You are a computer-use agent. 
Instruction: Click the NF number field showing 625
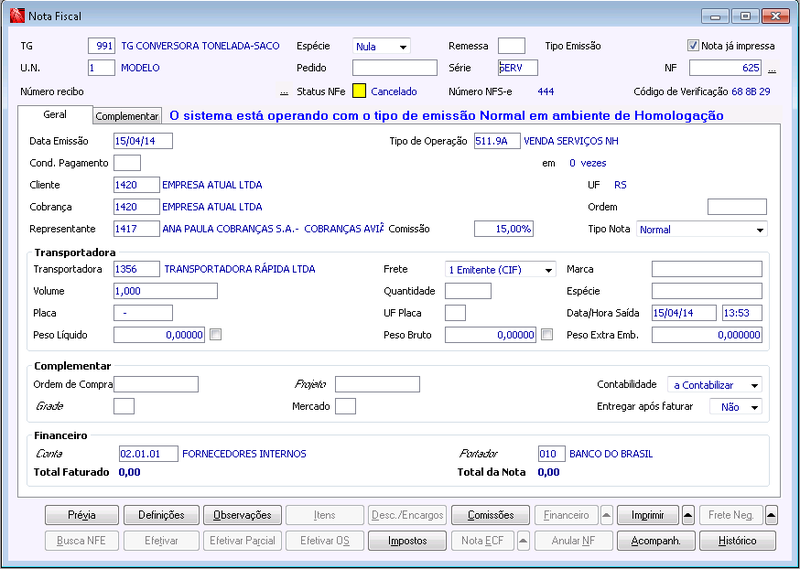click(x=727, y=68)
